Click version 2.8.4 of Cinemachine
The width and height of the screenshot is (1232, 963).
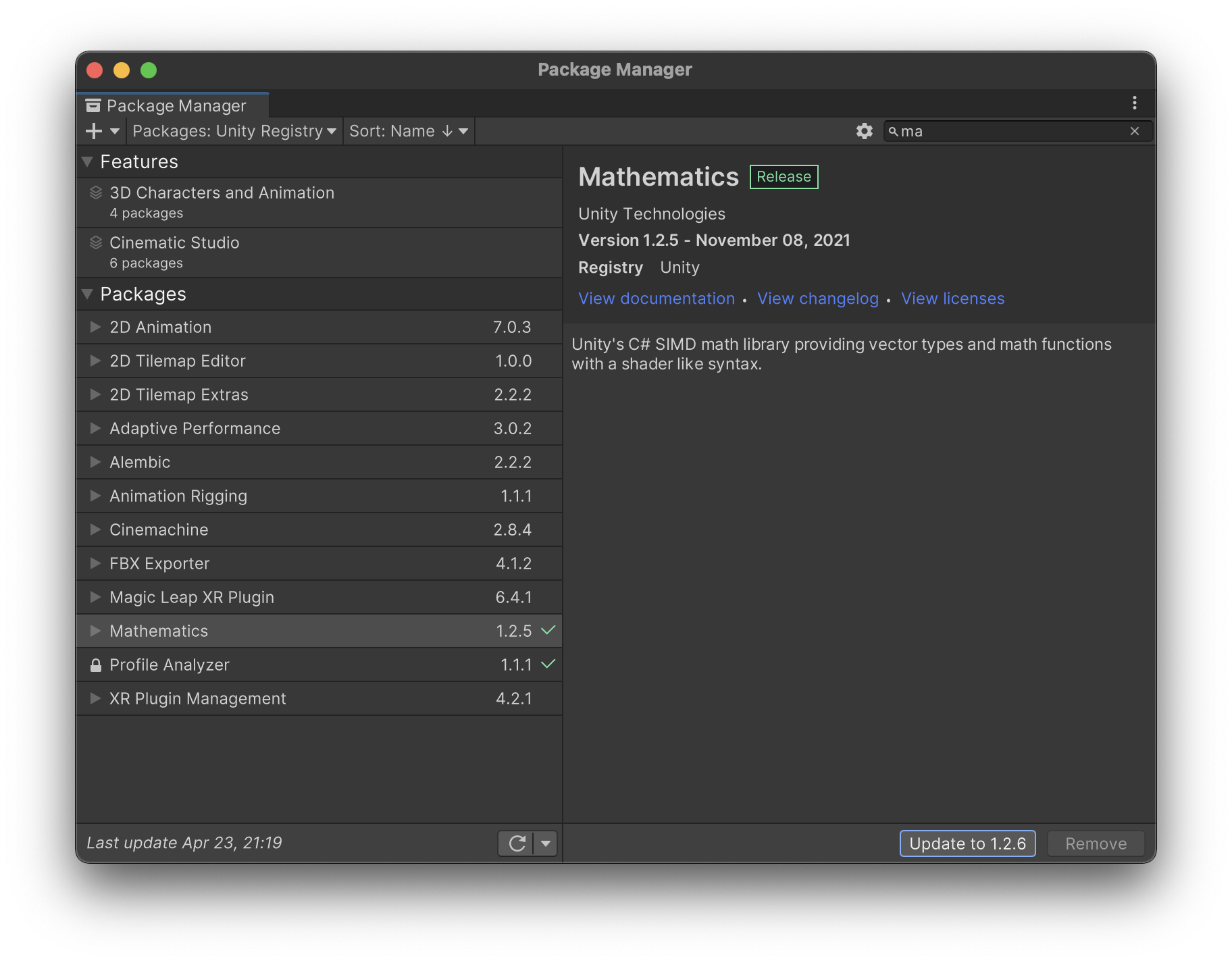[512, 529]
